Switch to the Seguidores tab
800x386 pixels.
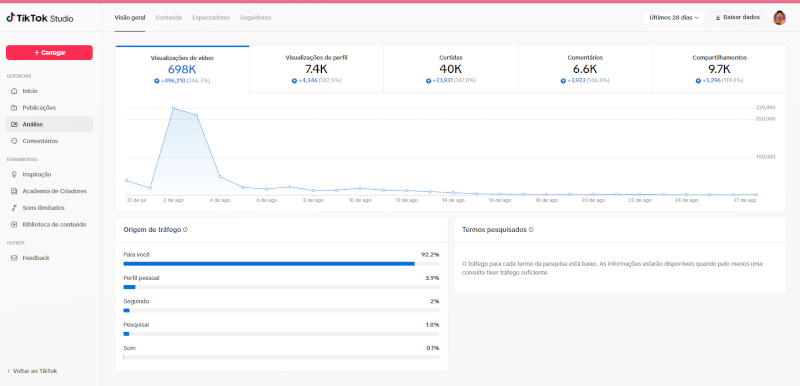pos(256,18)
